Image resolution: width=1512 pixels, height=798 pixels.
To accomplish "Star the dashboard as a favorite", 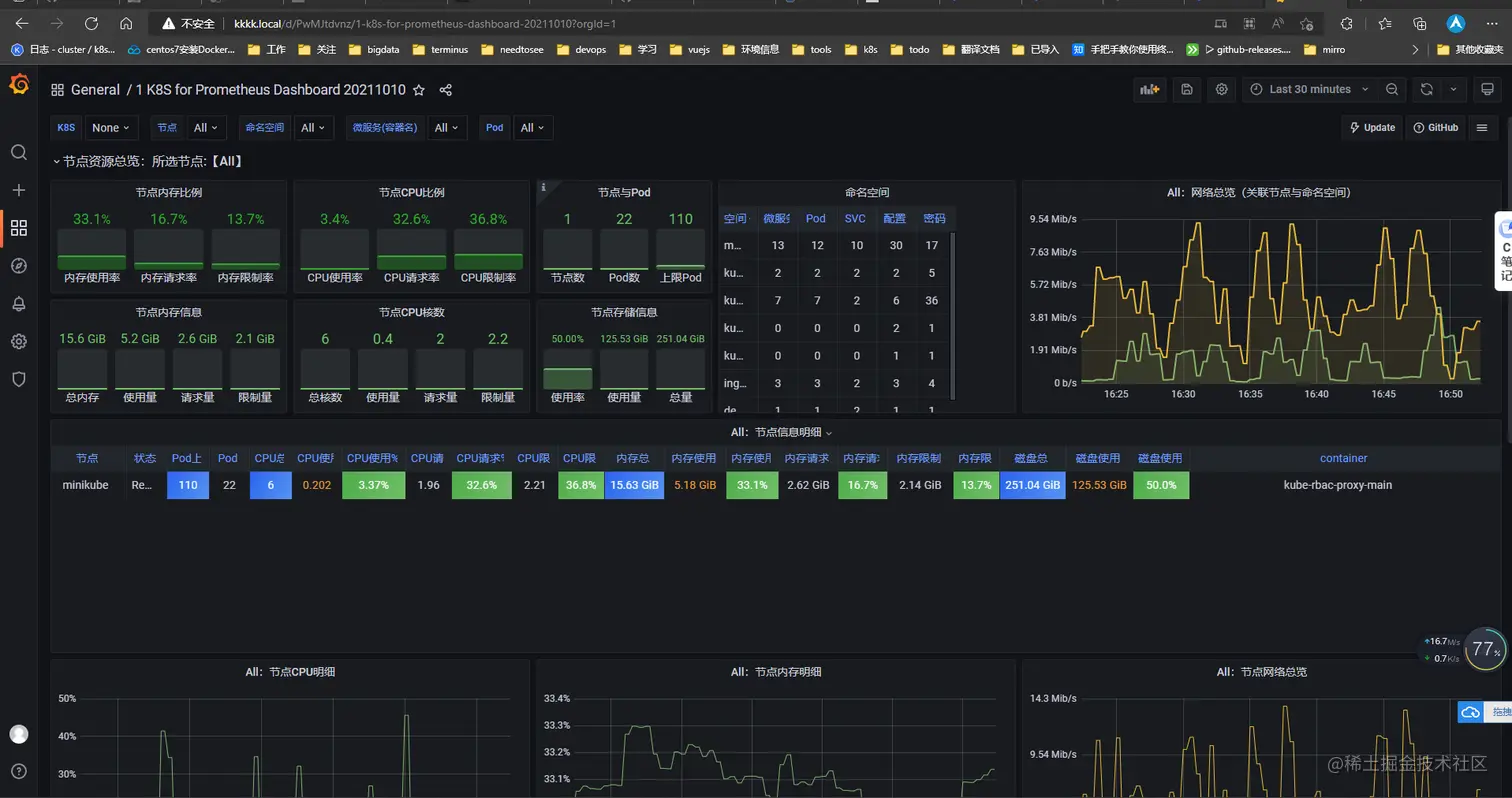I will (x=419, y=90).
